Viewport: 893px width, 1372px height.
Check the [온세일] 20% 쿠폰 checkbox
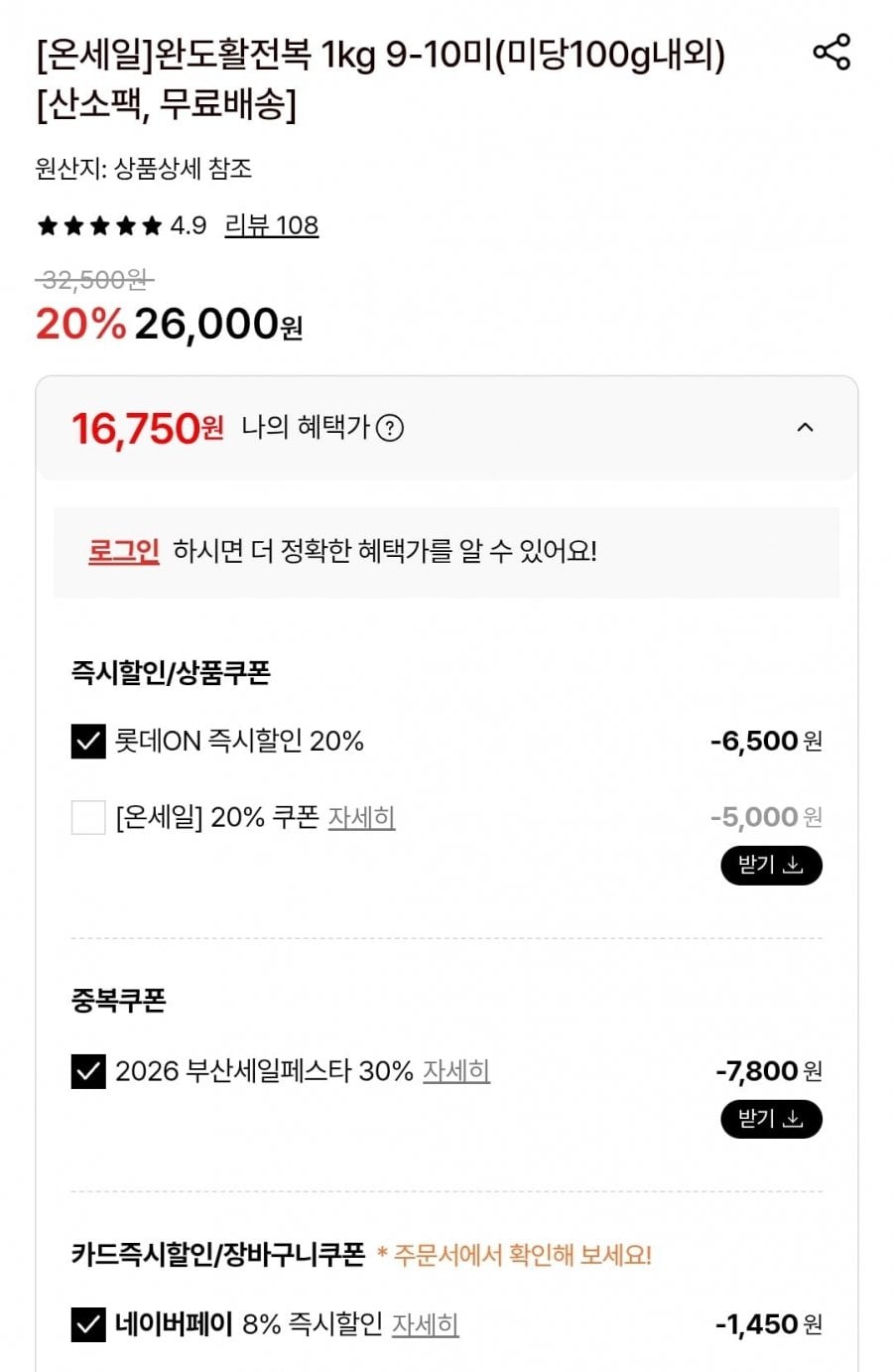pyautogui.click(x=88, y=817)
